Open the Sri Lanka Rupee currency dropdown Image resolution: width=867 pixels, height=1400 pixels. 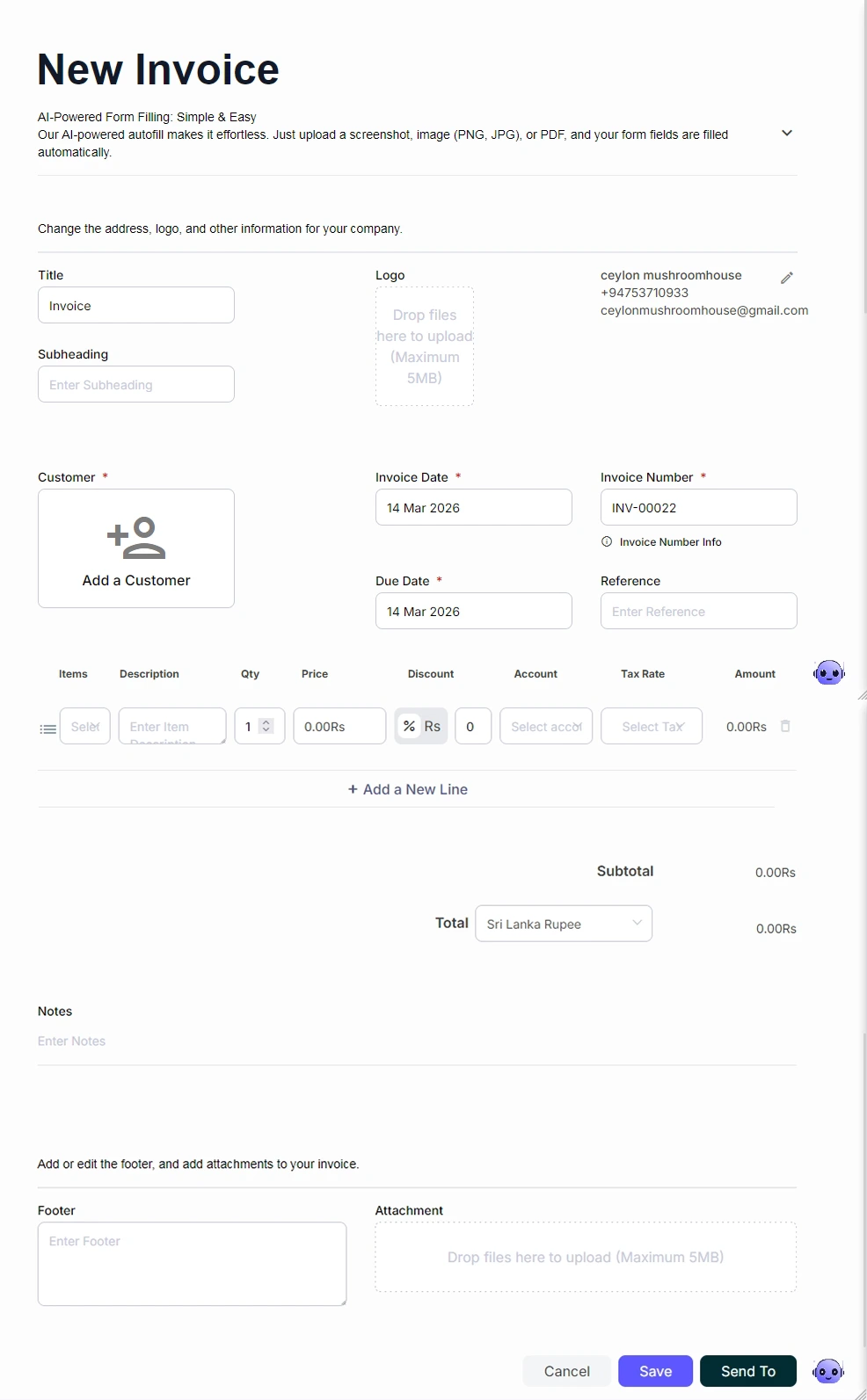(x=564, y=924)
